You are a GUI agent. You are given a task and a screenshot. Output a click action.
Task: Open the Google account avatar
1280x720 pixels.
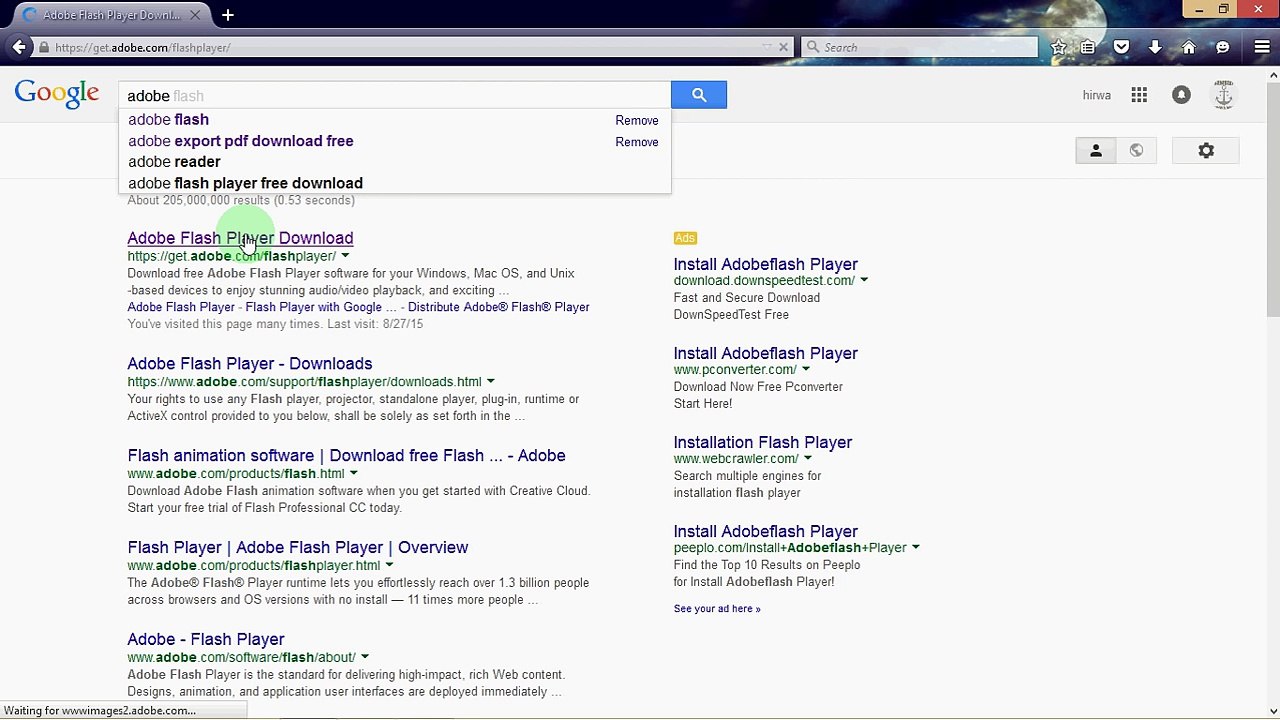1223,95
